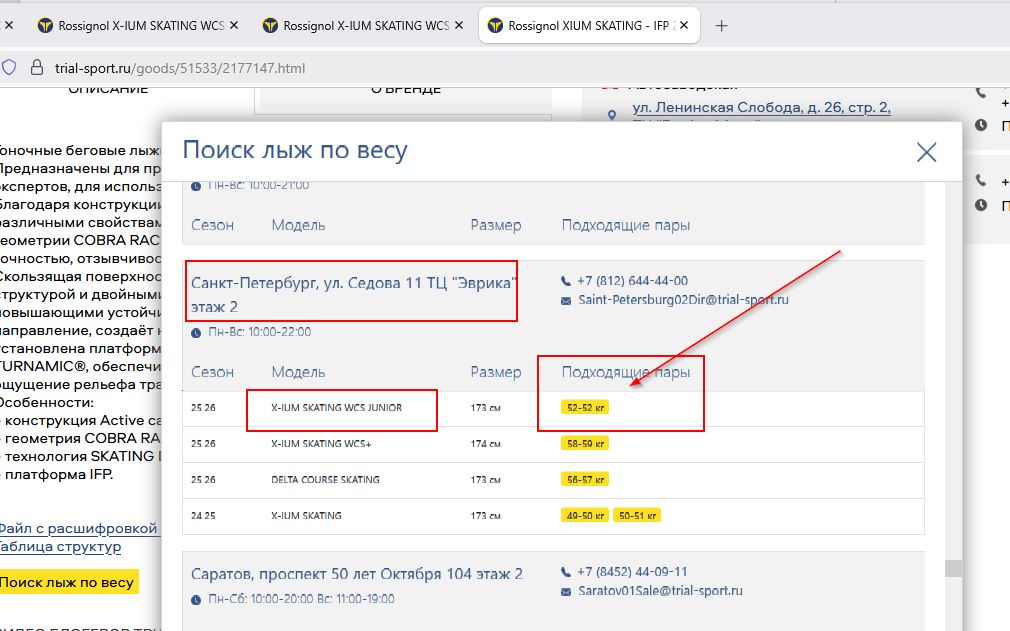Click the site security padlock icon
1010x631 pixels.
pos(37,68)
